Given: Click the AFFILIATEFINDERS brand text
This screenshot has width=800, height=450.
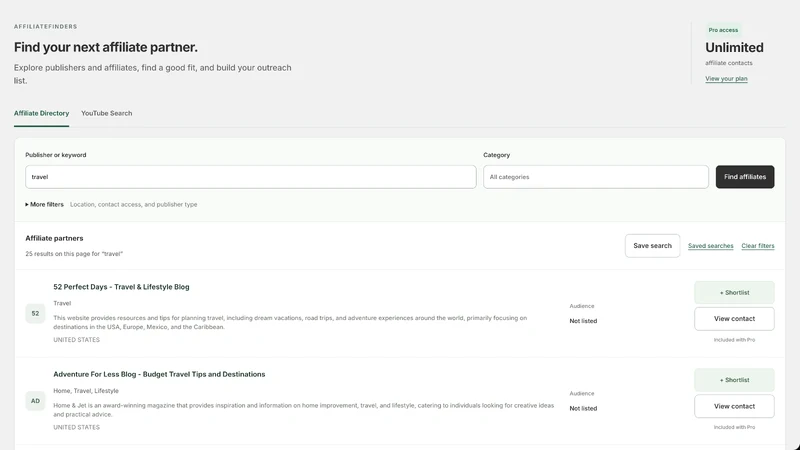Looking at the screenshot, I should click(45, 27).
